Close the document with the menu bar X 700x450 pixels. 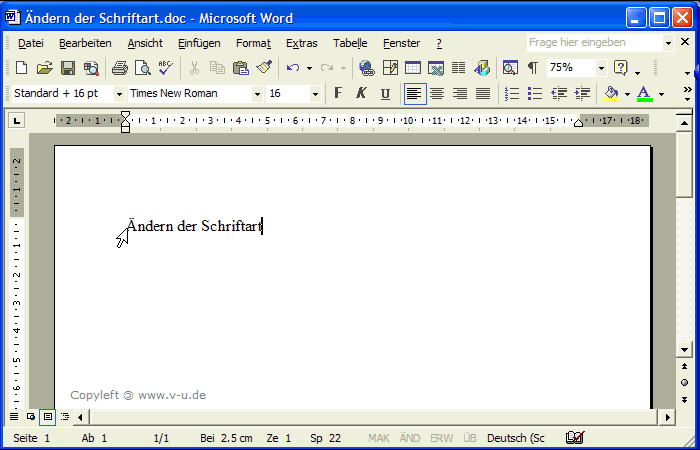pos(685,42)
